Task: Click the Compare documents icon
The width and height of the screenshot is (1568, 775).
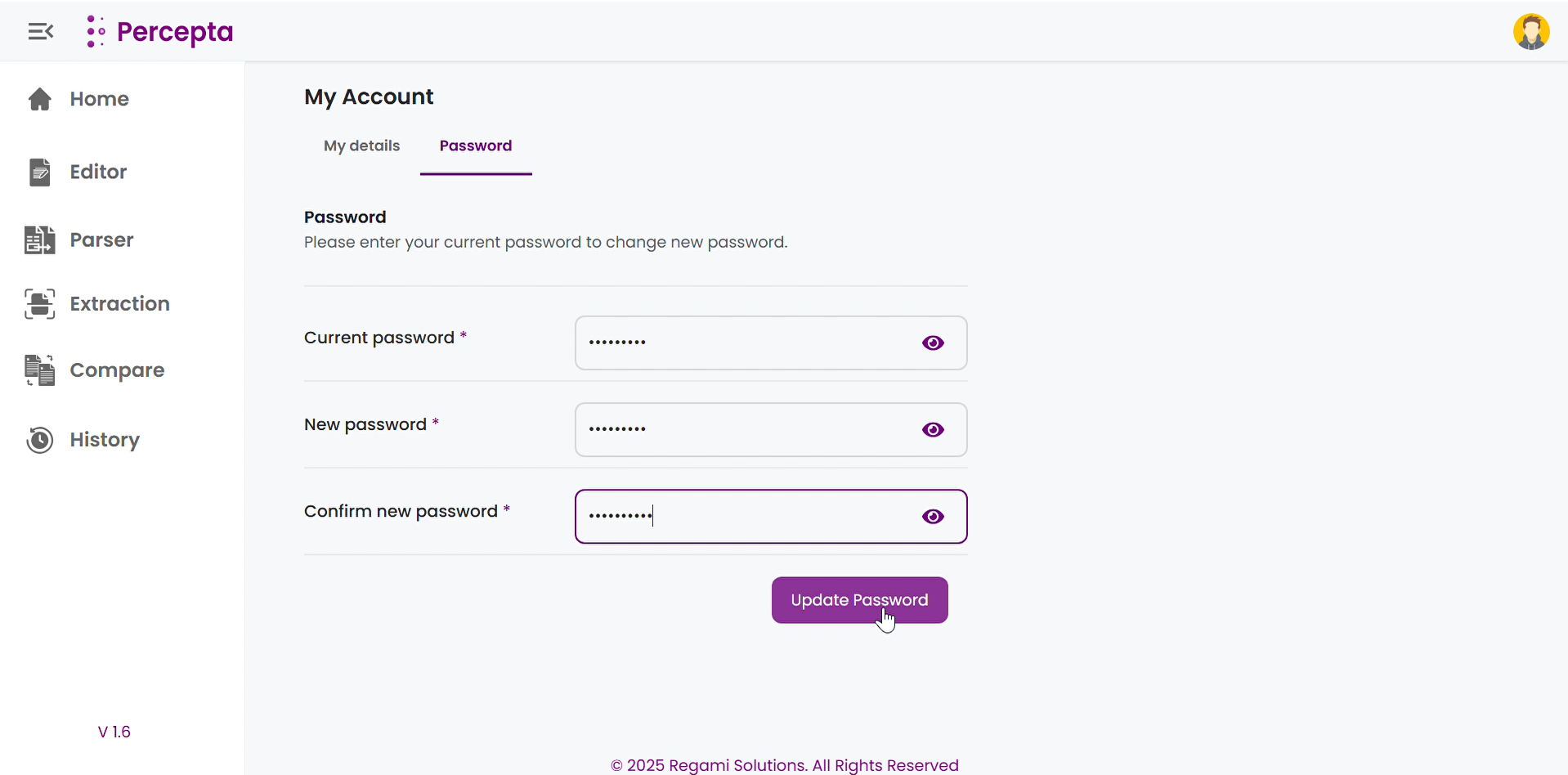Action: pyautogui.click(x=39, y=370)
